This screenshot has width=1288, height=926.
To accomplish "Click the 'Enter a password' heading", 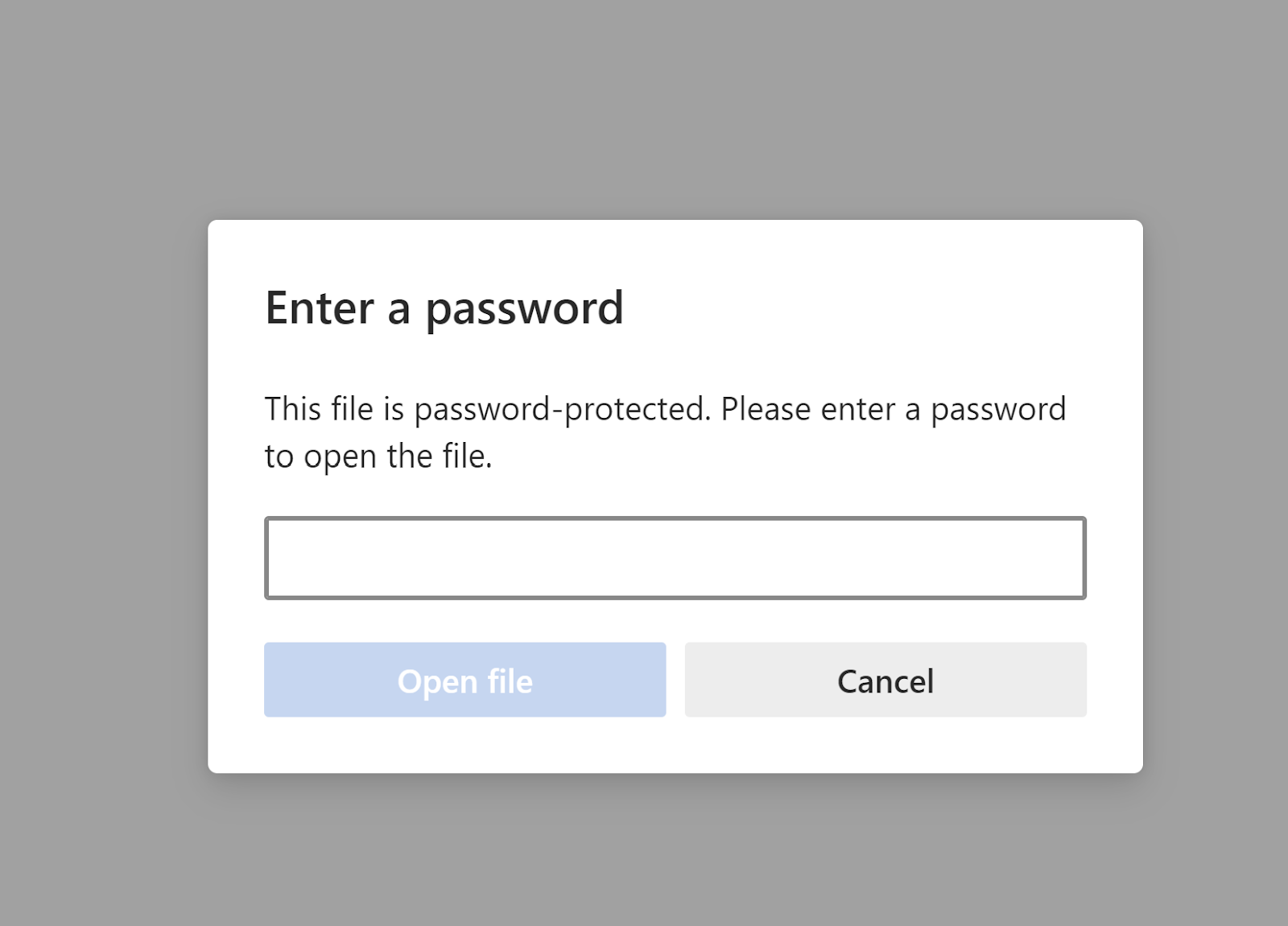I will click(444, 308).
